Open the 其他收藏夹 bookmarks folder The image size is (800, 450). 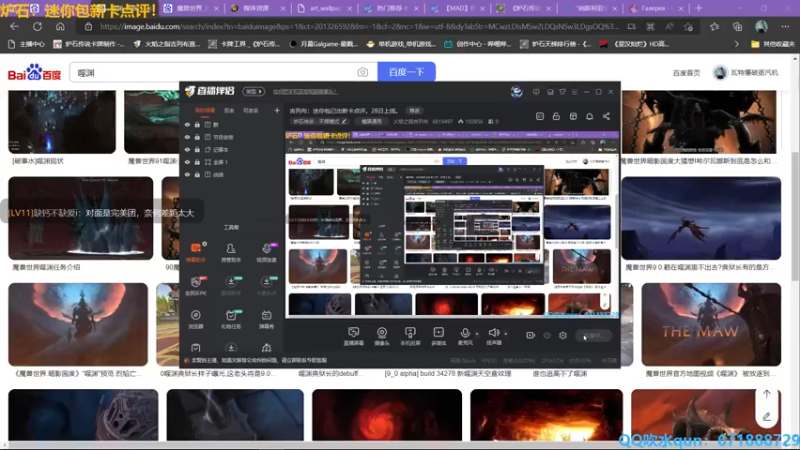point(772,44)
